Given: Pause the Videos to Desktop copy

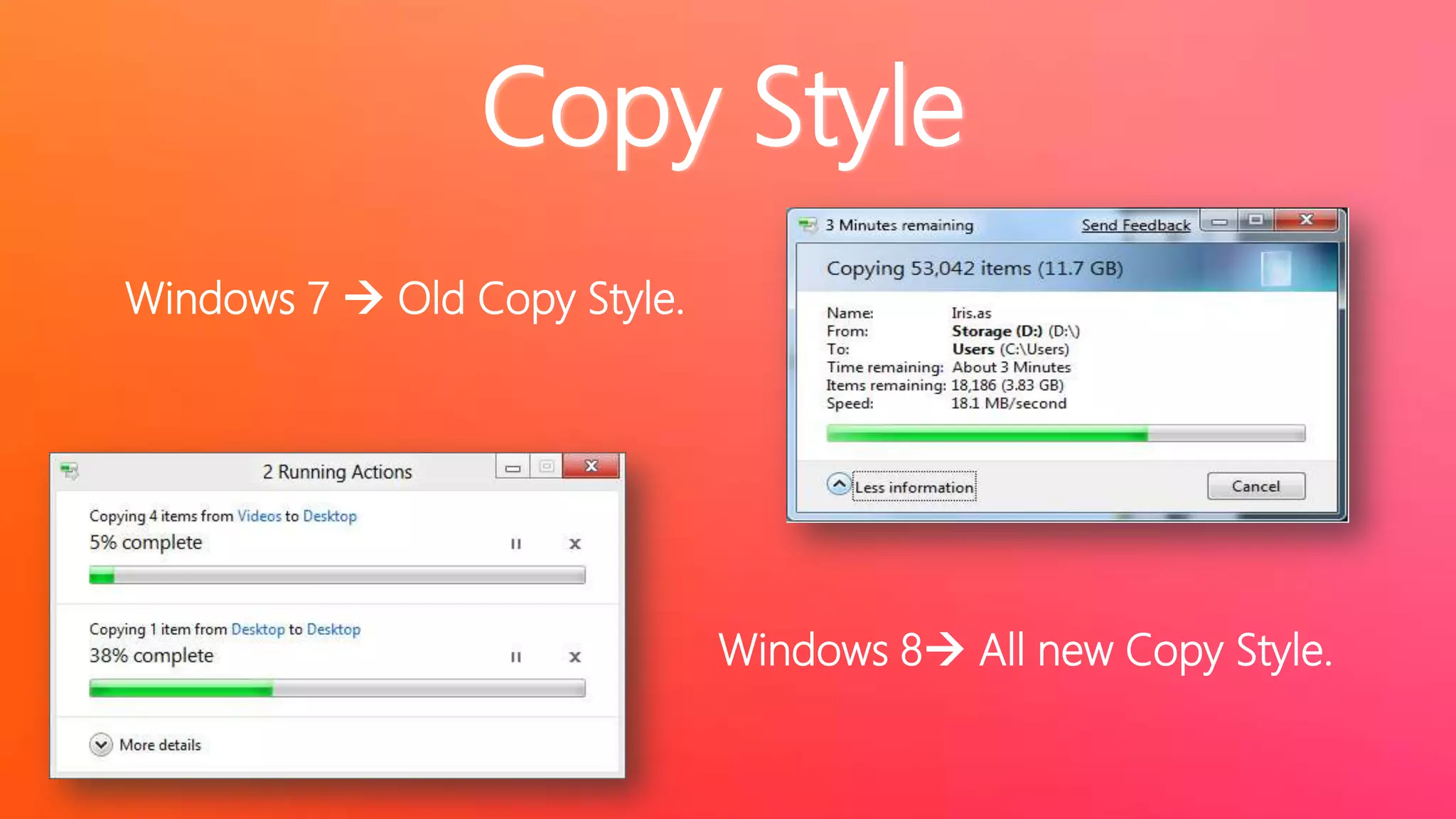Looking at the screenshot, I should point(516,544).
